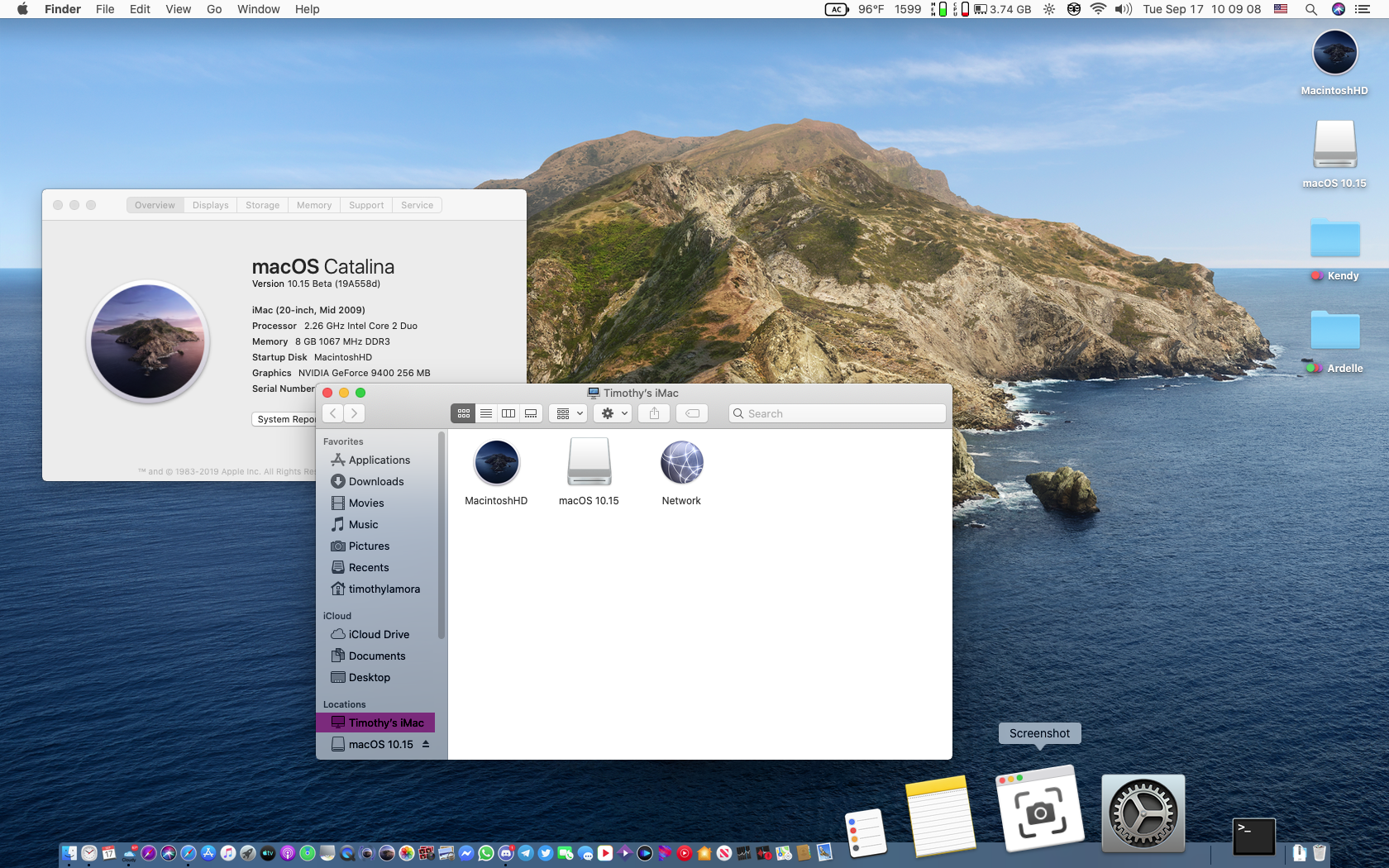The image size is (1389, 868).
Task: Open Discord from the Dock
Action: 506,853
